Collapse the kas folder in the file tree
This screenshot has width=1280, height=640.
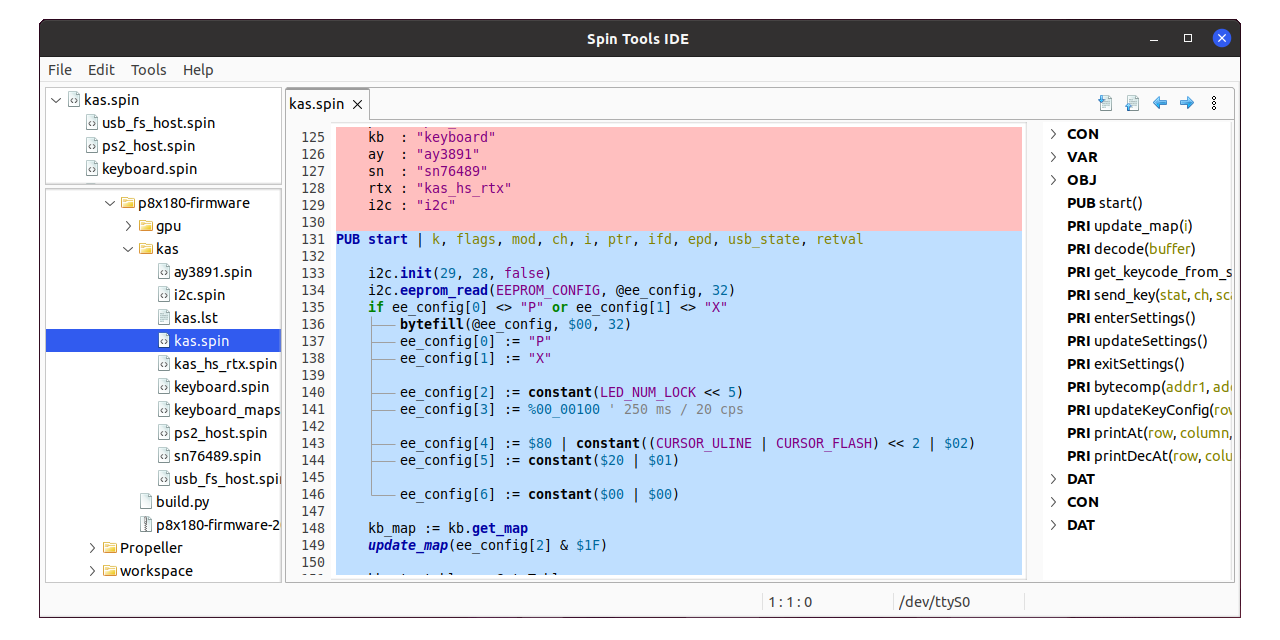point(127,248)
